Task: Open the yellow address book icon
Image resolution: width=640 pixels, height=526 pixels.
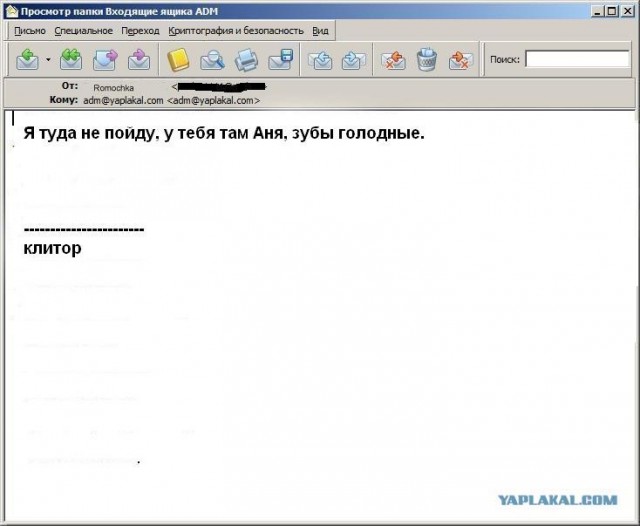Action: tap(178, 60)
